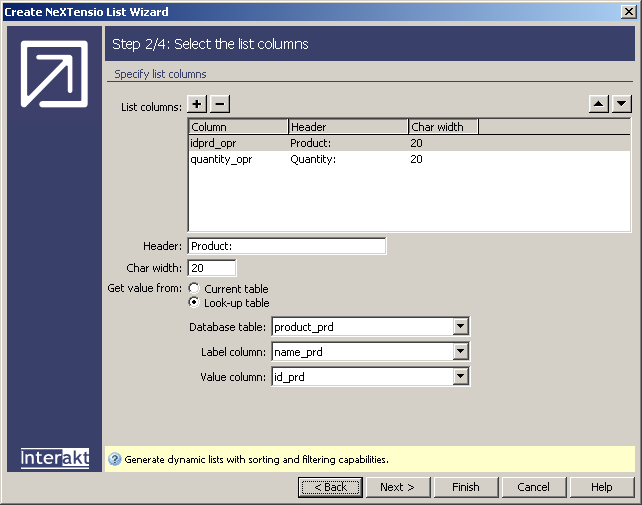The width and height of the screenshot is (642, 505).
Task: Click the plus button to add column
Action: (x=198, y=104)
